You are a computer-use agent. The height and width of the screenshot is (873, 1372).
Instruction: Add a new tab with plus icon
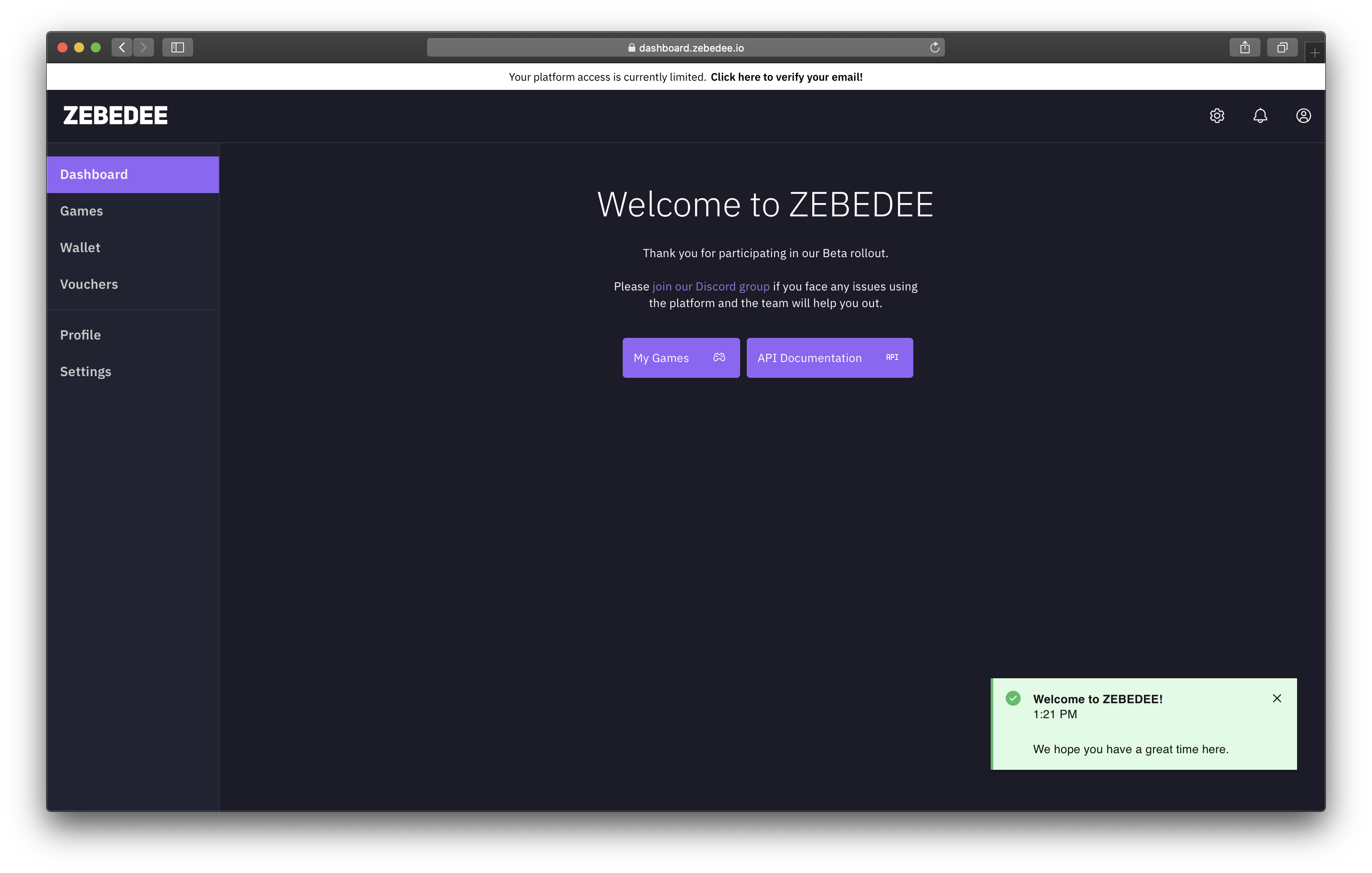(x=1315, y=52)
